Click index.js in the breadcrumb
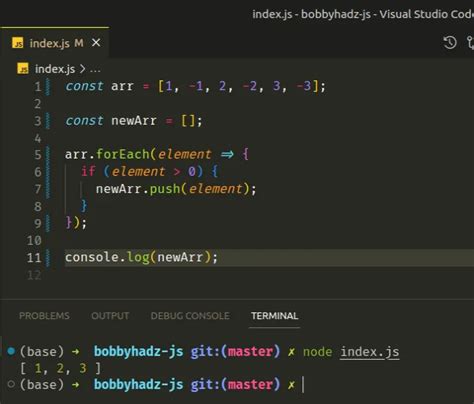Image resolution: width=474 pixels, height=404 pixels. tap(55, 69)
